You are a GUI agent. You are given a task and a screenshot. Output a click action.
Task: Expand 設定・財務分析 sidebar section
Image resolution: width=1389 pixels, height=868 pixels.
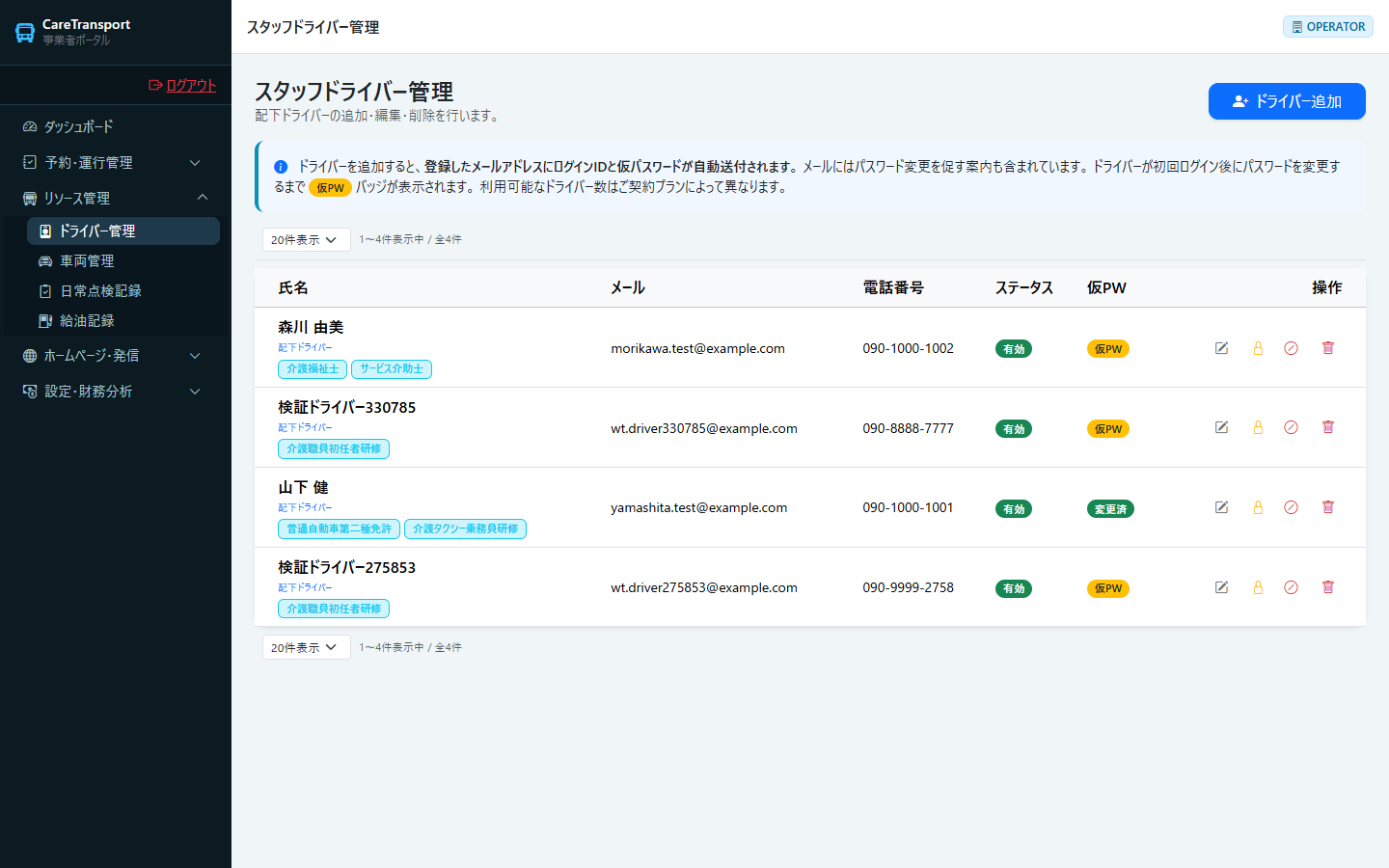(x=116, y=391)
